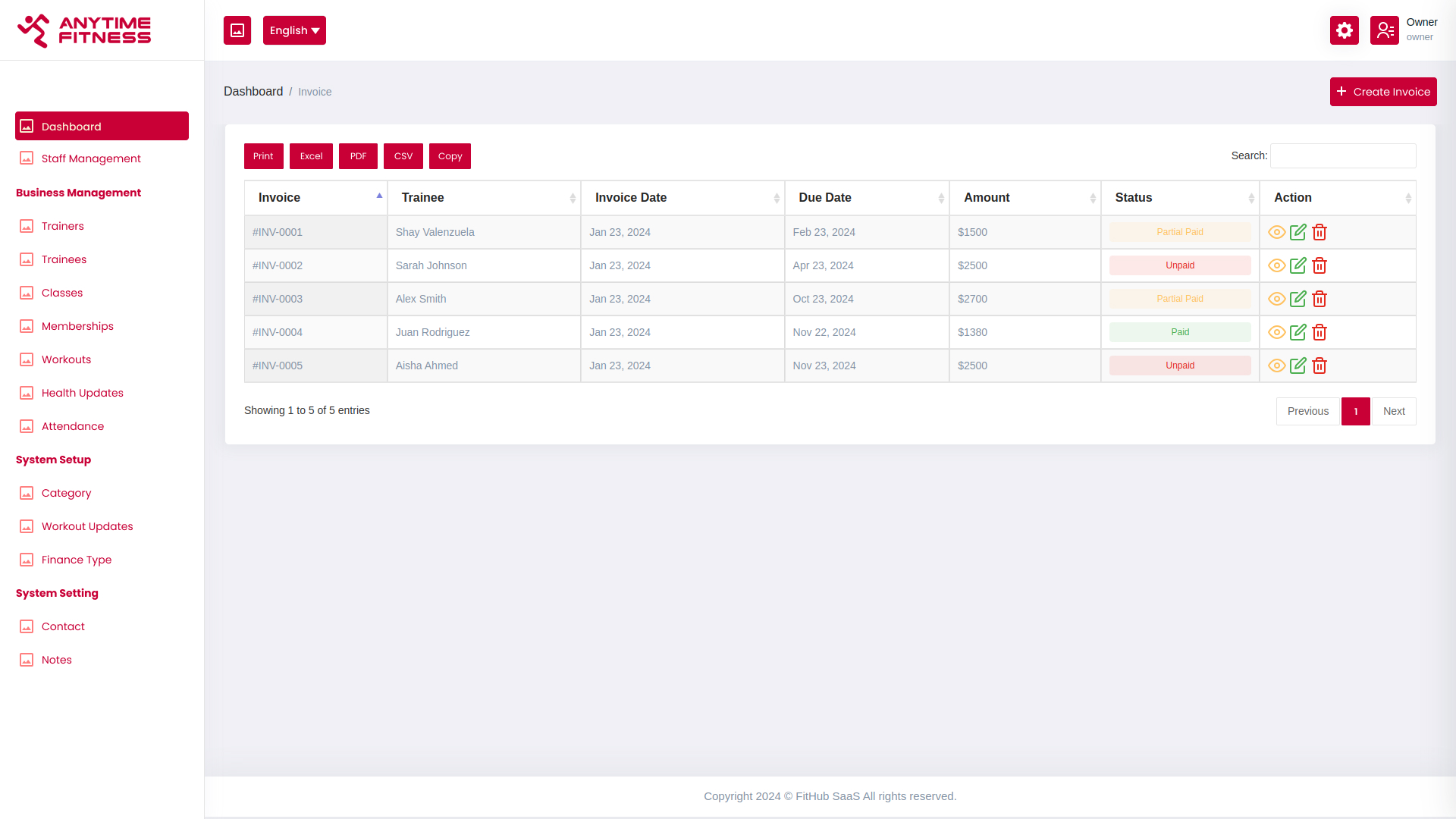Open the Owner profile icon
Image resolution: width=1456 pixels, height=819 pixels.
(x=1384, y=30)
